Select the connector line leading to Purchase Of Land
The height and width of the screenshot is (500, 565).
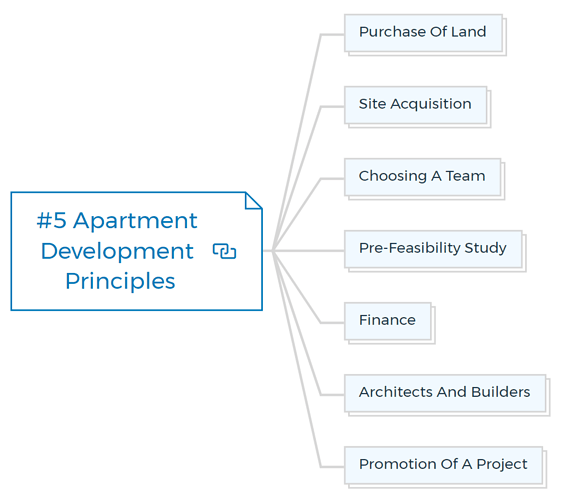click(305, 106)
